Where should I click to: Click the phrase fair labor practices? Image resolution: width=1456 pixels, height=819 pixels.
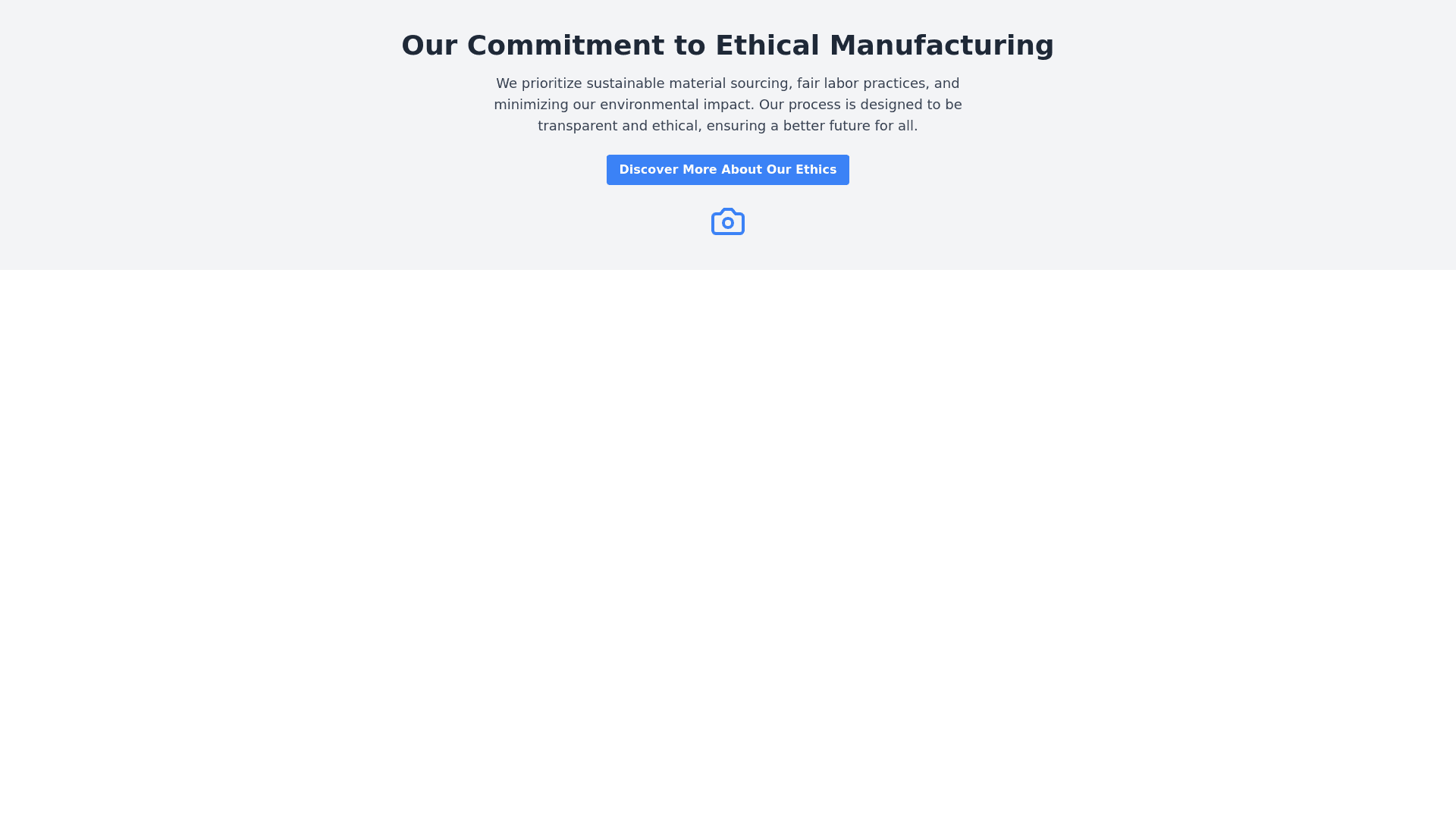[x=861, y=83]
